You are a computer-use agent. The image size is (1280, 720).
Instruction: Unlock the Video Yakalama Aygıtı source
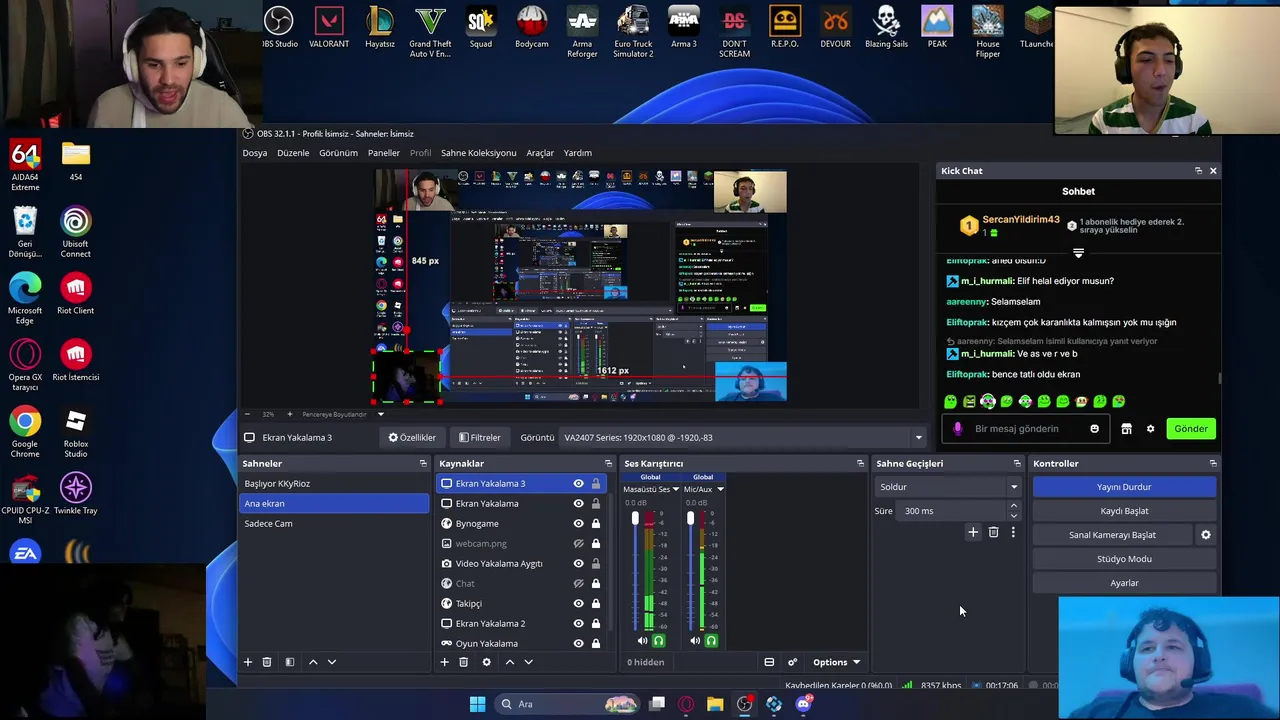coord(596,564)
